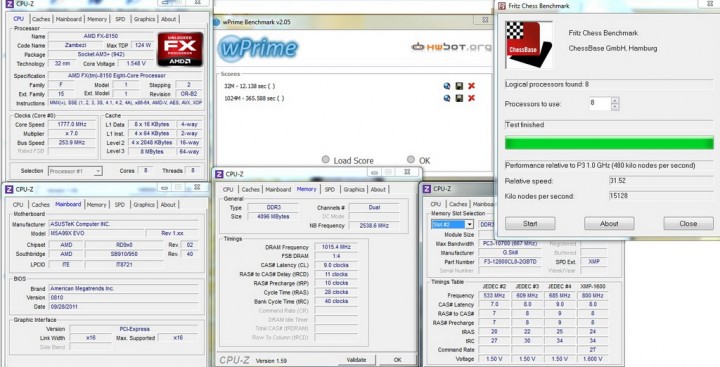Click the BIOS date 09/28/2011 field
This screenshot has height=367, width=720.
pos(124,306)
